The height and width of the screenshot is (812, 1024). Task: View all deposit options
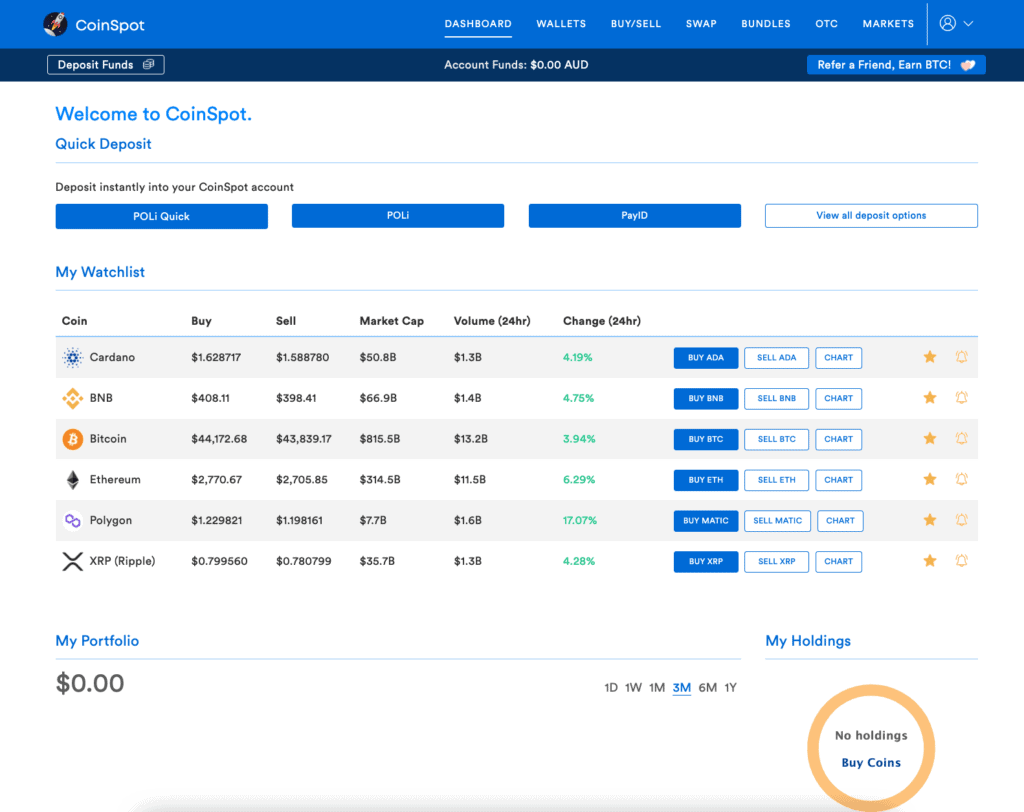pos(871,216)
